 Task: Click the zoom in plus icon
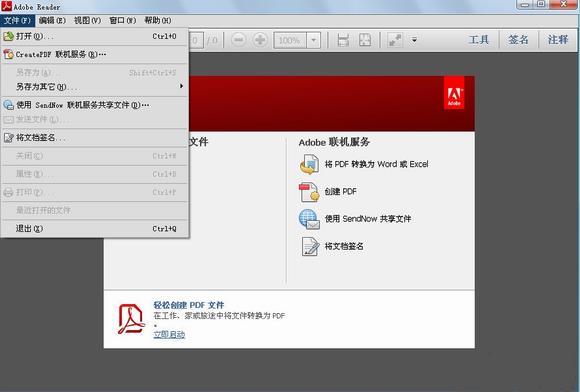coord(260,40)
